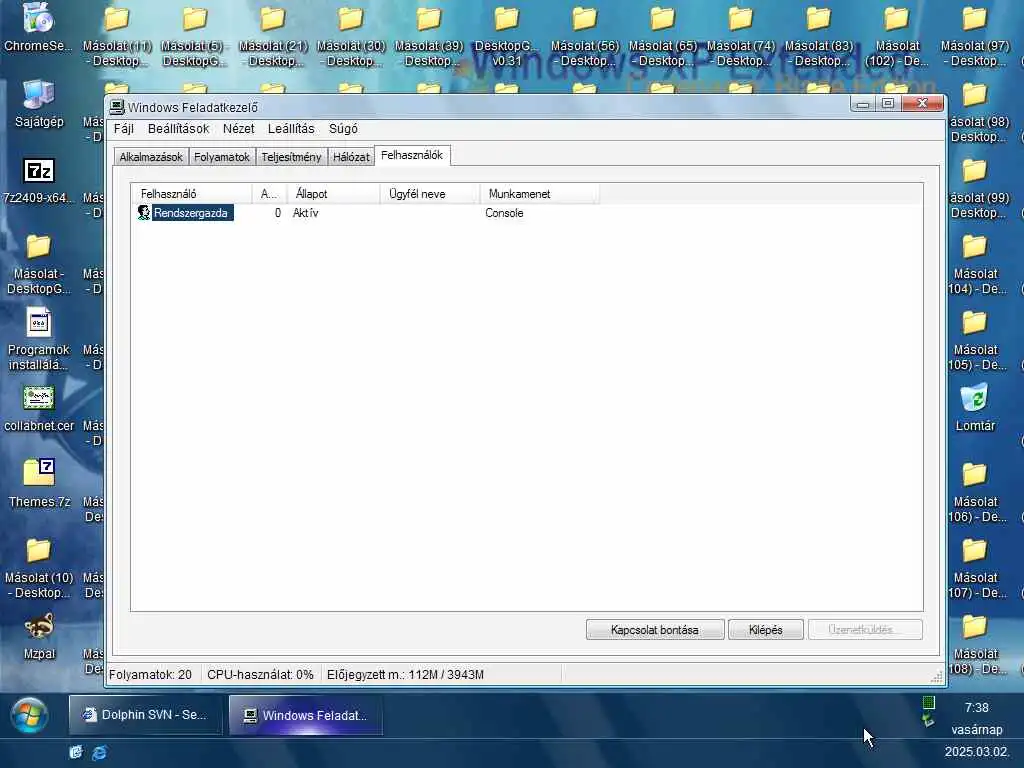Click the Folyamatok: 20 status entry
Viewport: 1024px width, 768px height.
click(151, 675)
